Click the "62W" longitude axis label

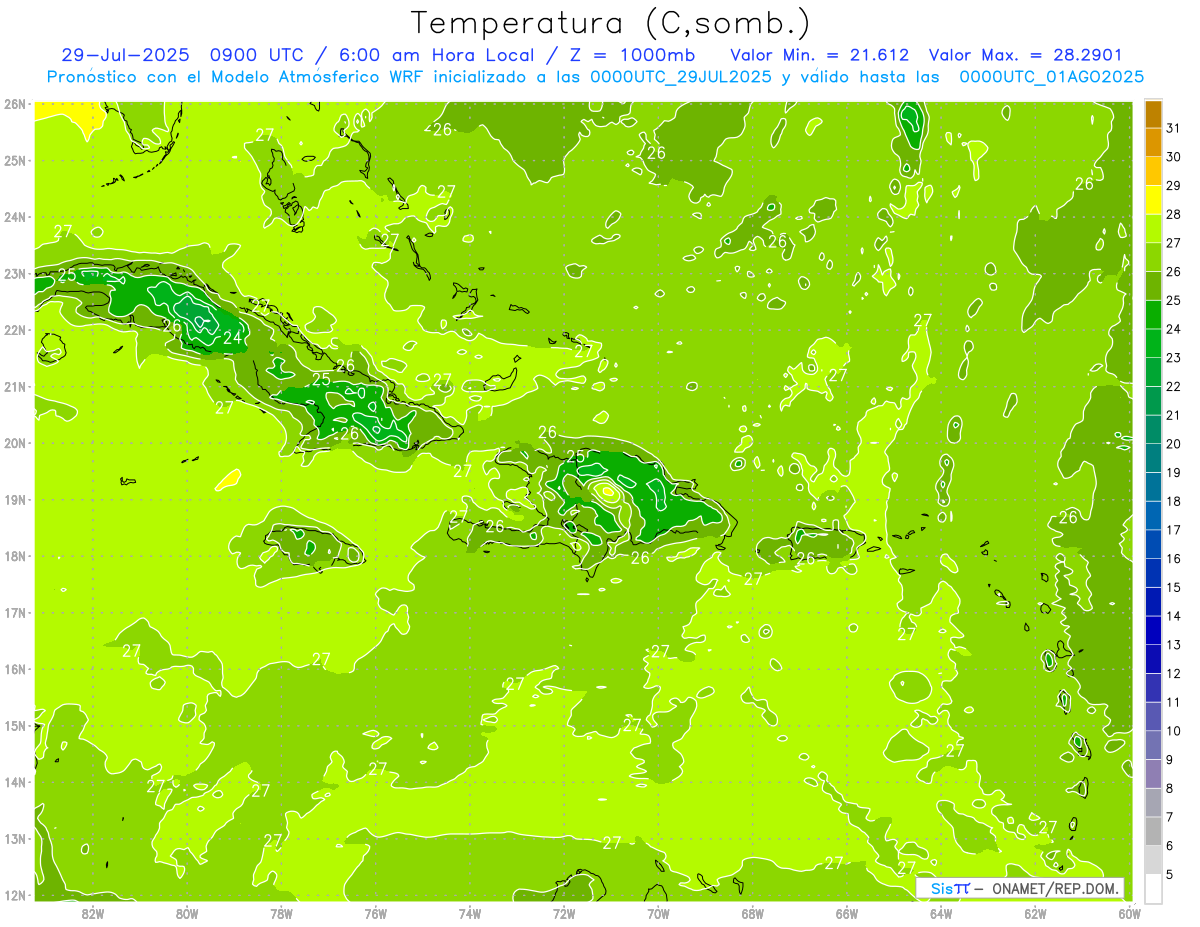(x=1035, y=913)
